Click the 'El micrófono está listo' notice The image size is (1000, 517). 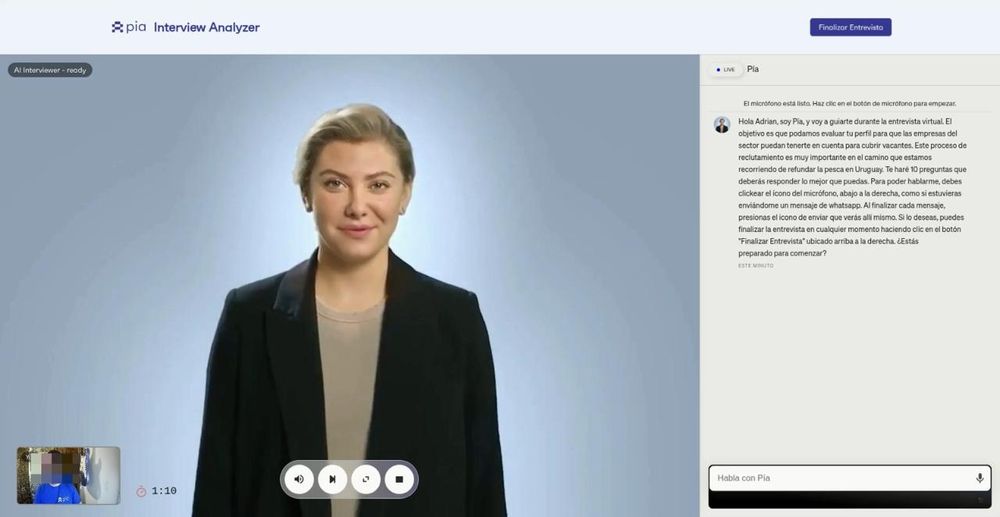coord(849,103)
